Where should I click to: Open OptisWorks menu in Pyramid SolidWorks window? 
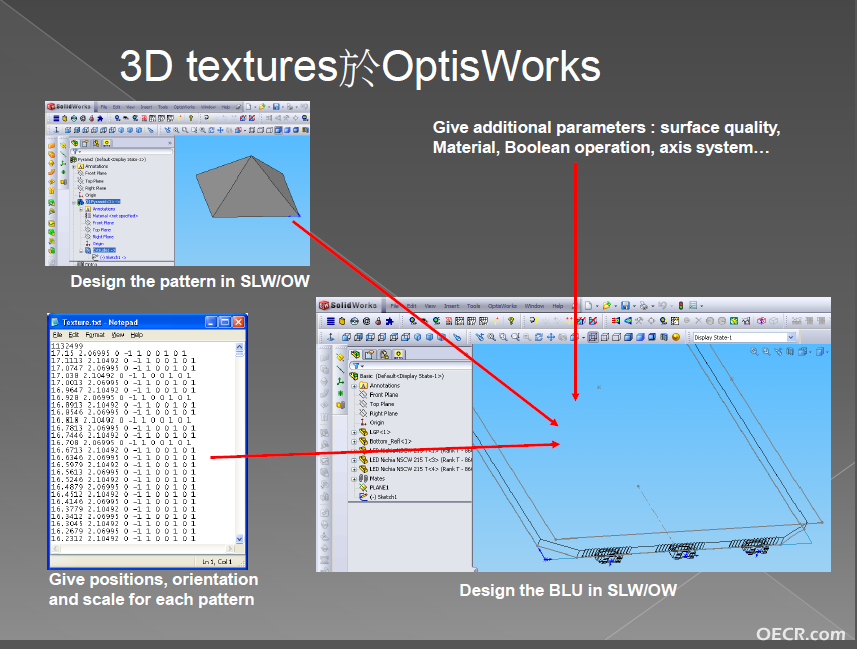184,107
